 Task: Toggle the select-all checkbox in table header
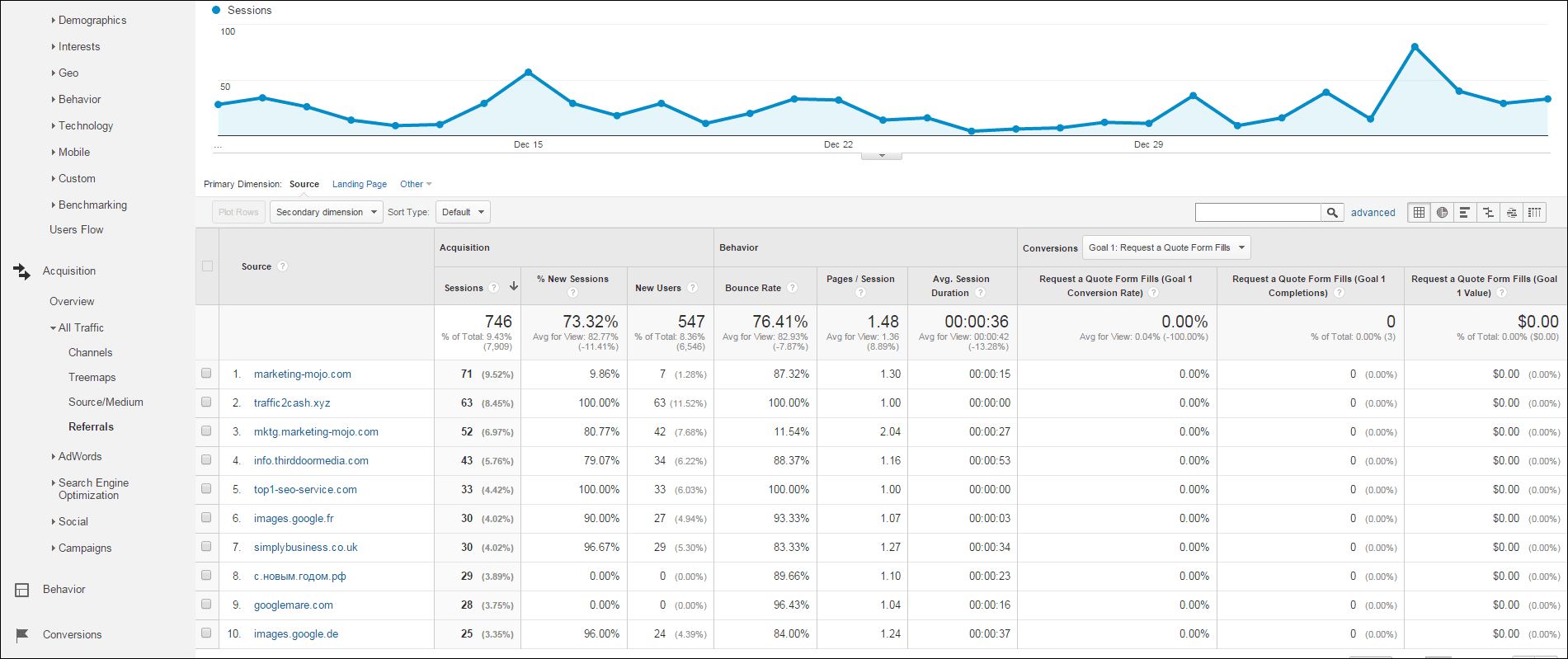[x=207, y=266]
